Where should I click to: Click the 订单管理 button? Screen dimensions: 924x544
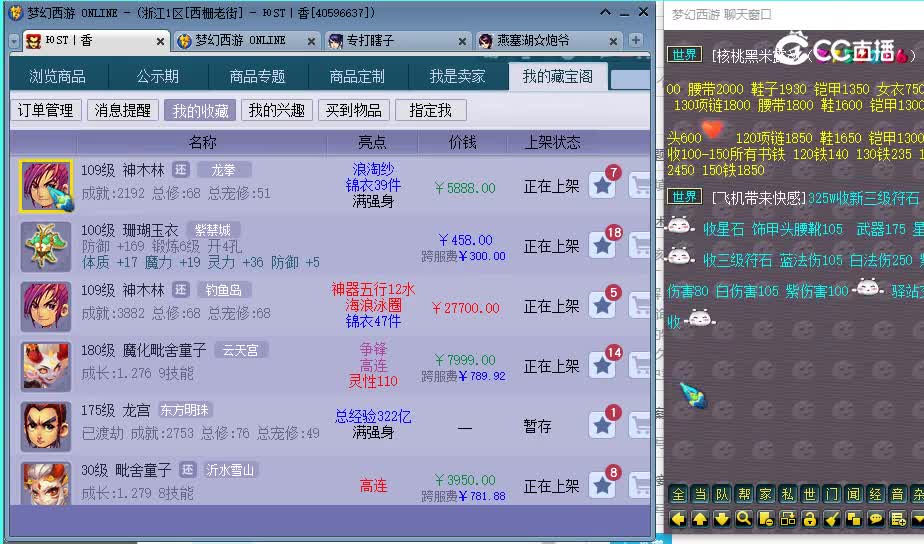(x=45, y=110)
